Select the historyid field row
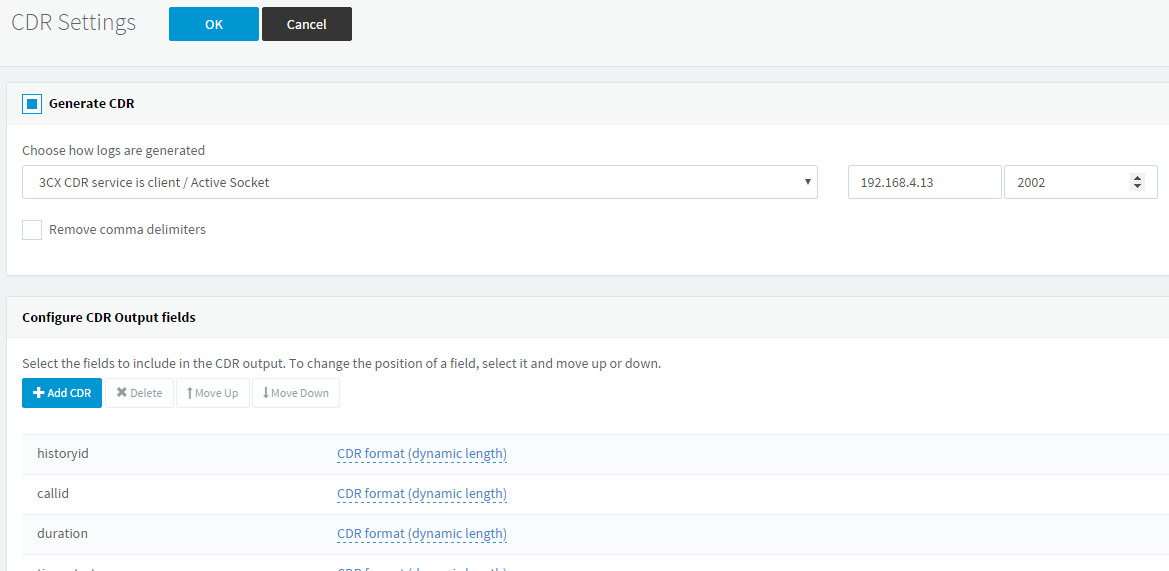The width and height of the screenshot is (1169, 571). 596,454
